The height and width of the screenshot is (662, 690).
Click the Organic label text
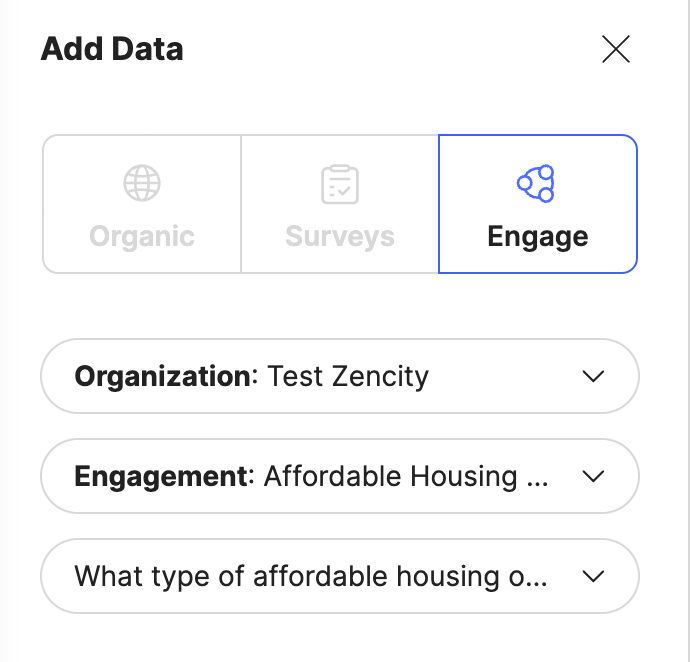(142, 237)
